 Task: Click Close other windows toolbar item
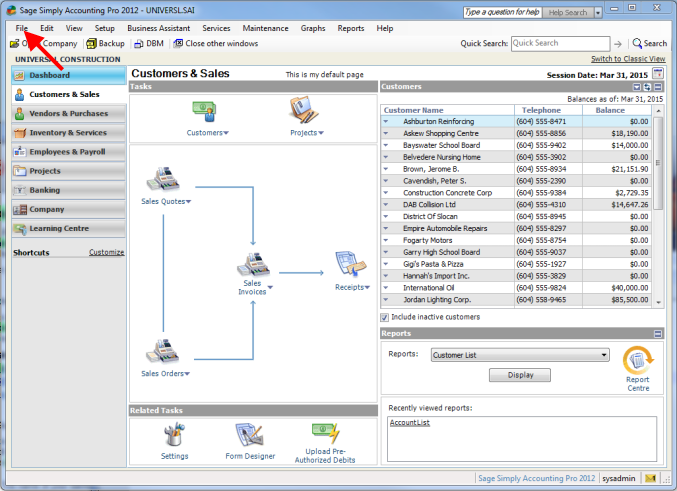[x=215, y=44]
